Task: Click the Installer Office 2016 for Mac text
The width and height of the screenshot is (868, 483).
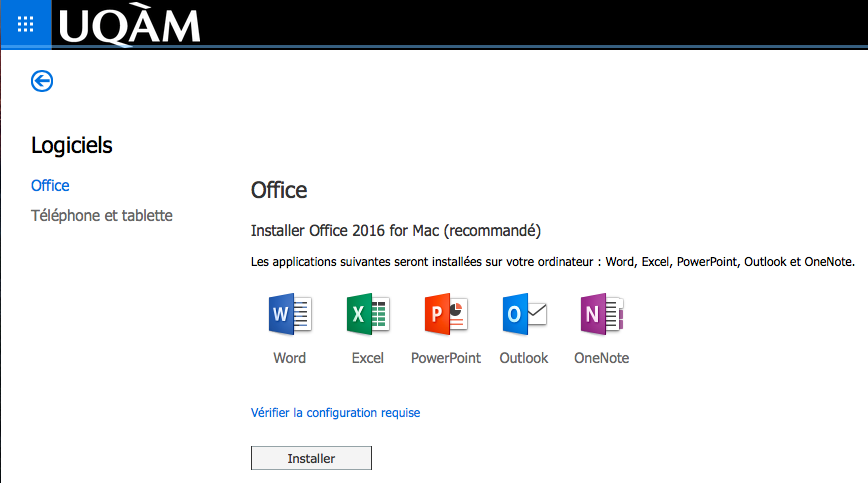Action: point(395,231)
